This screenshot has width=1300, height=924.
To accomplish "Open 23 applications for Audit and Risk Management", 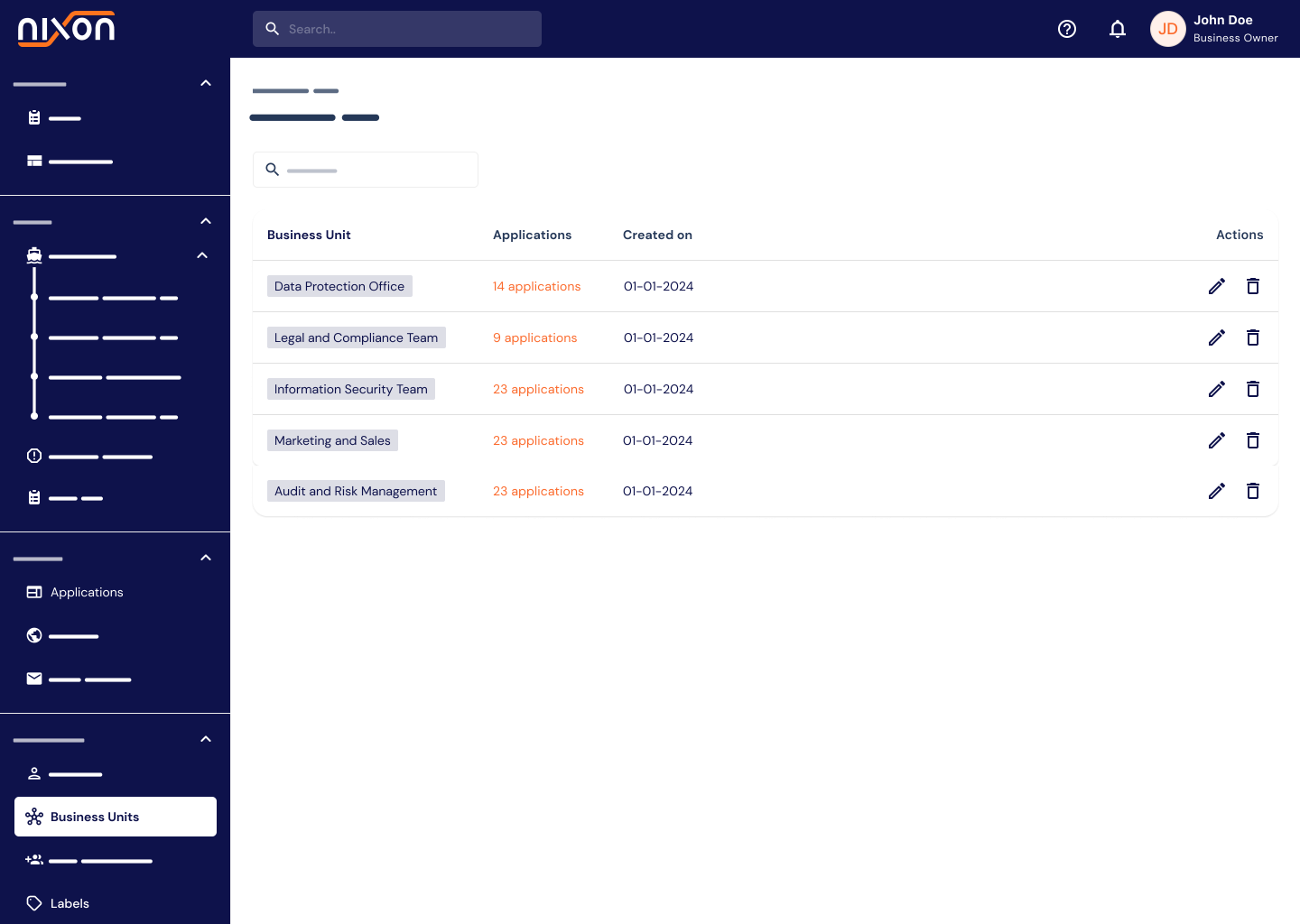I will click(538, 491).
